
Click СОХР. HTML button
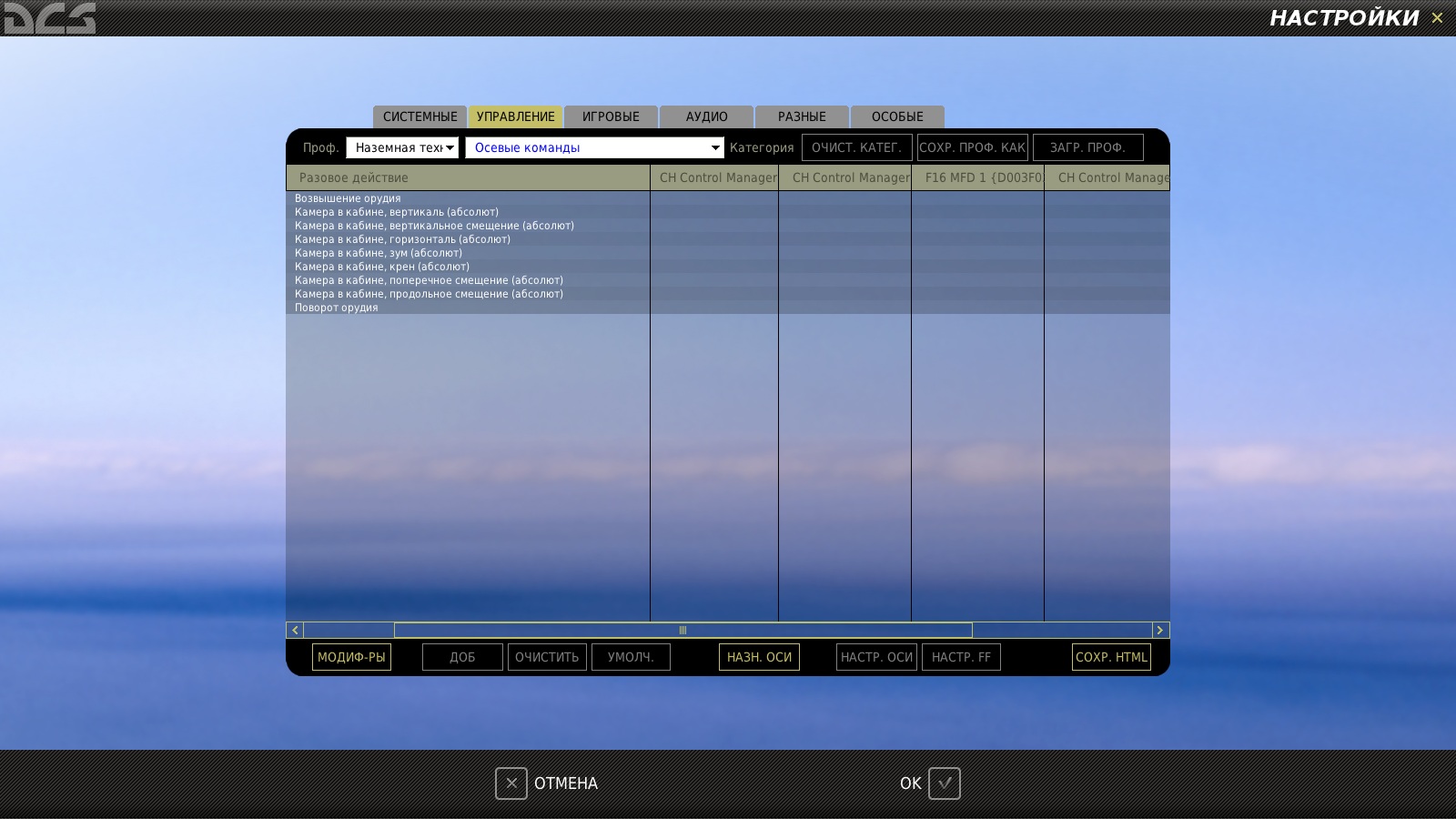(x=1111, y=657)
